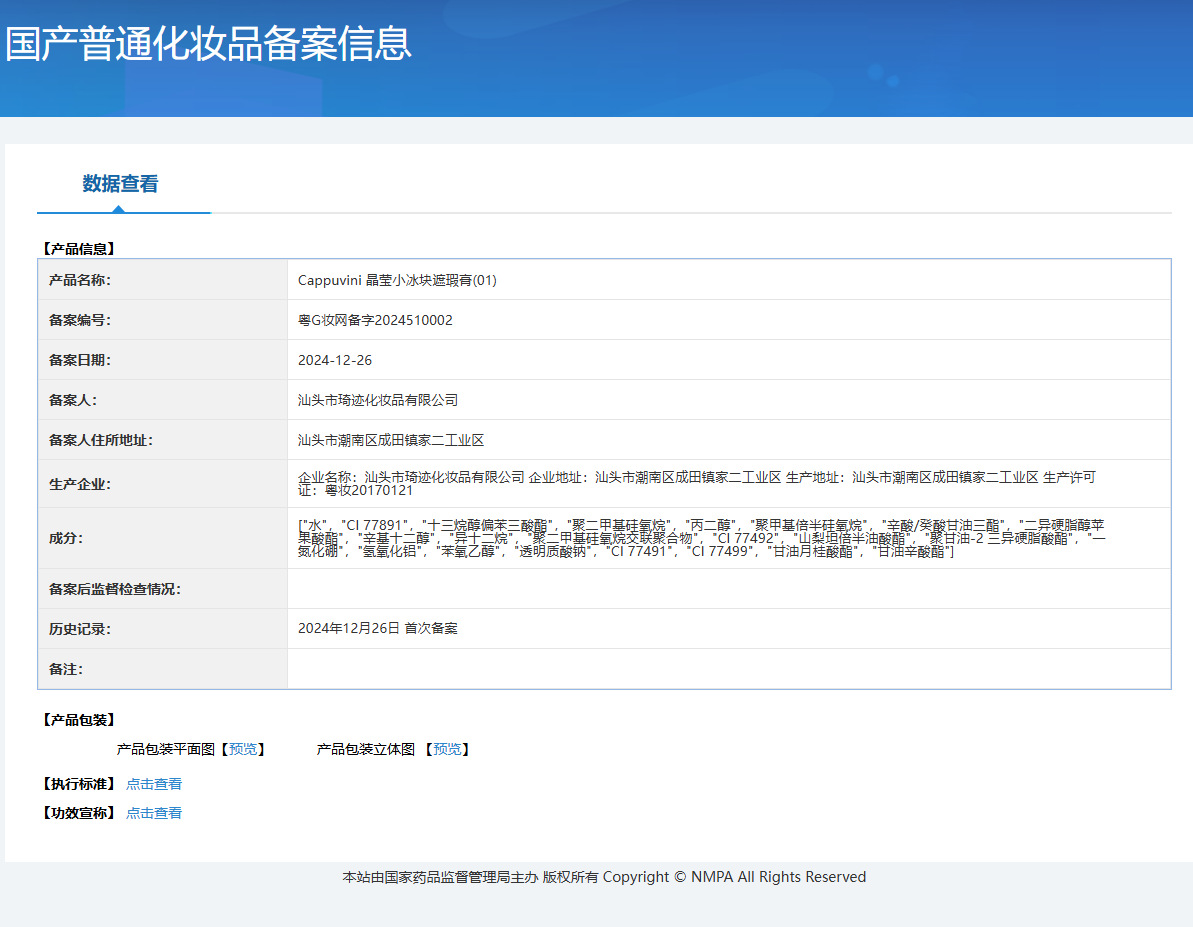Click 点击查看 next to 执行标准
Screen dimensions: 1193x927
pos(154,784)
